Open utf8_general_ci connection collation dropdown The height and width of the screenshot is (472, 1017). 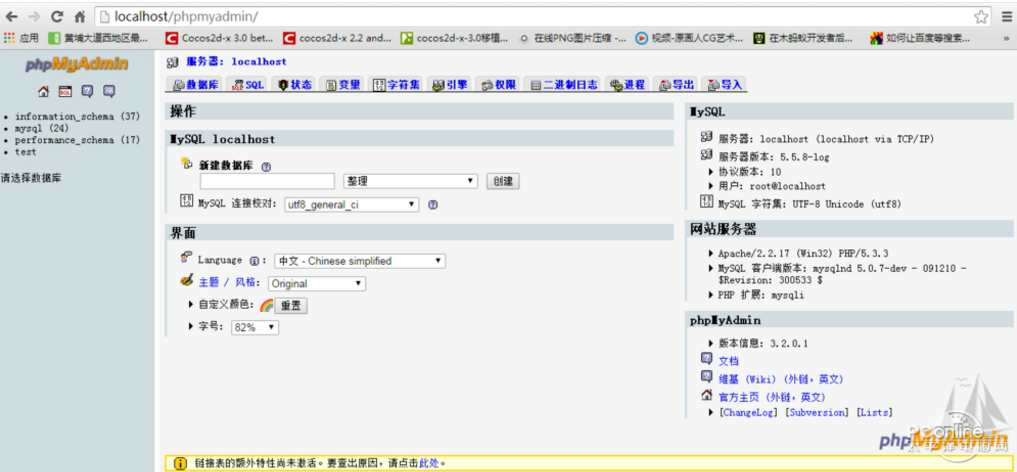pos(352,205)
